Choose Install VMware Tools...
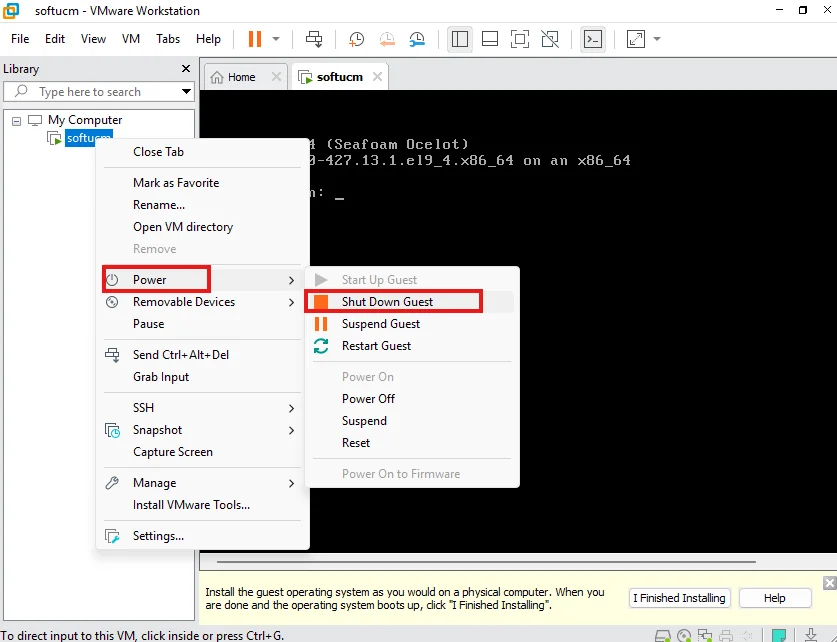Image resolution: width=837 pixels, height=642 pixels. pyautogui.click(x=191, y=505)
